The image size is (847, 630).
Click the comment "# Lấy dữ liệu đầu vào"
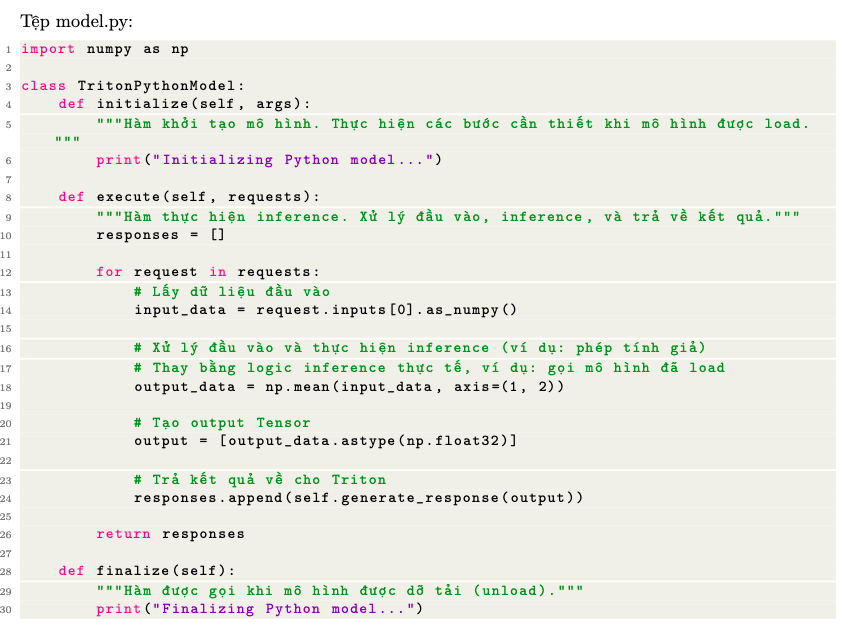(232, 292)
